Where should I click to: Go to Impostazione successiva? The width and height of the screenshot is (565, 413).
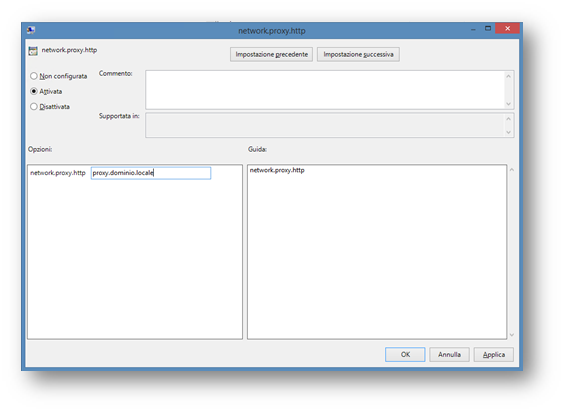click(x=358, y=54)
